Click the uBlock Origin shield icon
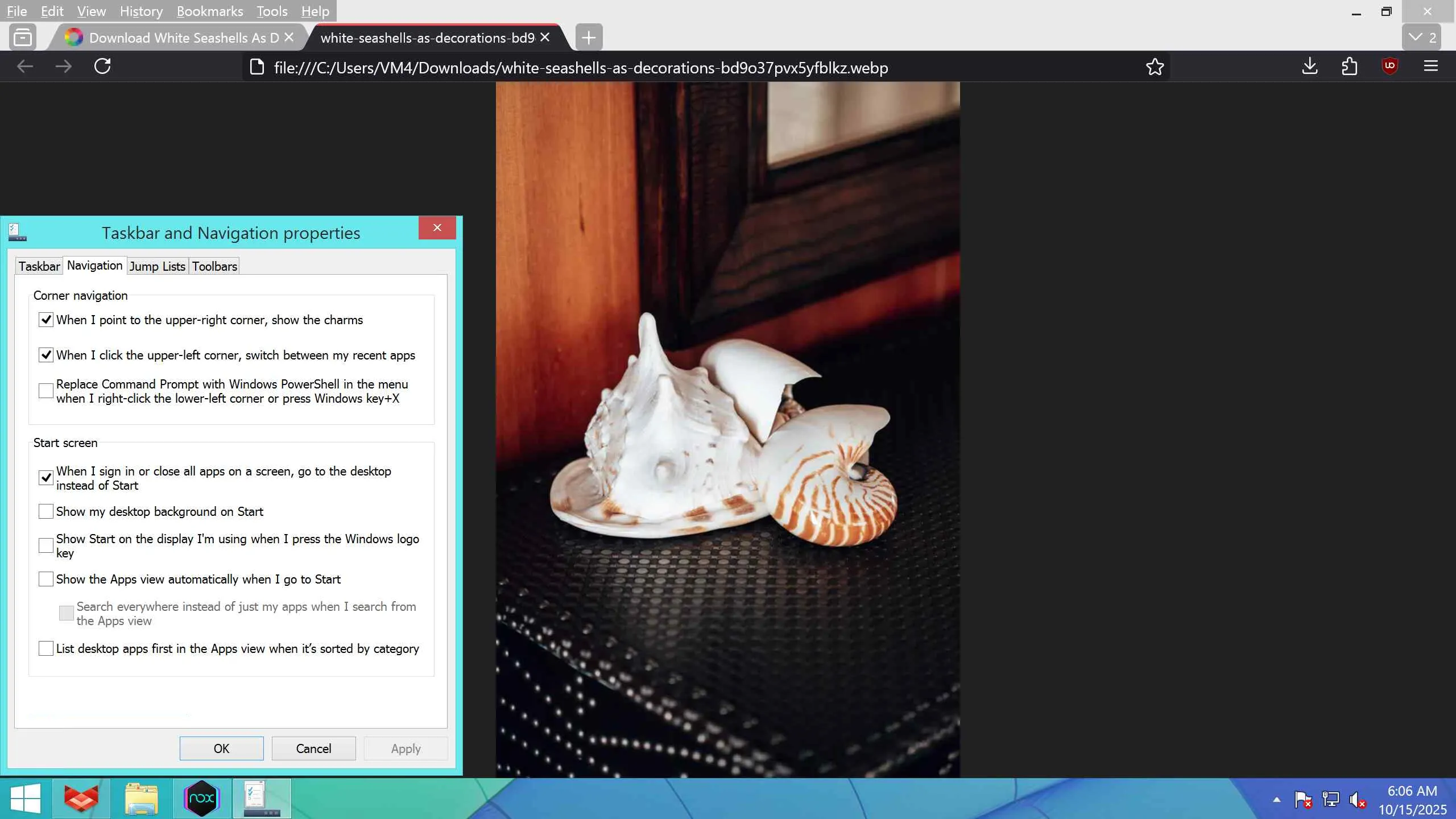 1389,66
